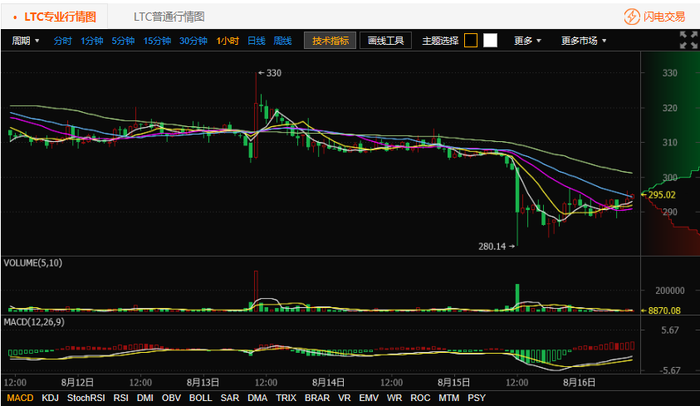This screenshot has height=406, width=700.
Task: Select the 5分钟 interval
Action: (123, 41)
